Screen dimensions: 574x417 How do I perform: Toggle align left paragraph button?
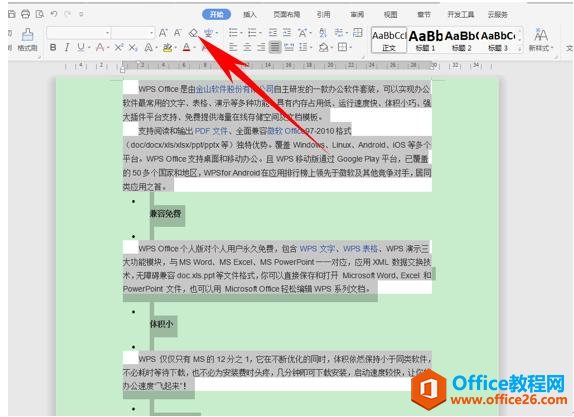[233, 47]
